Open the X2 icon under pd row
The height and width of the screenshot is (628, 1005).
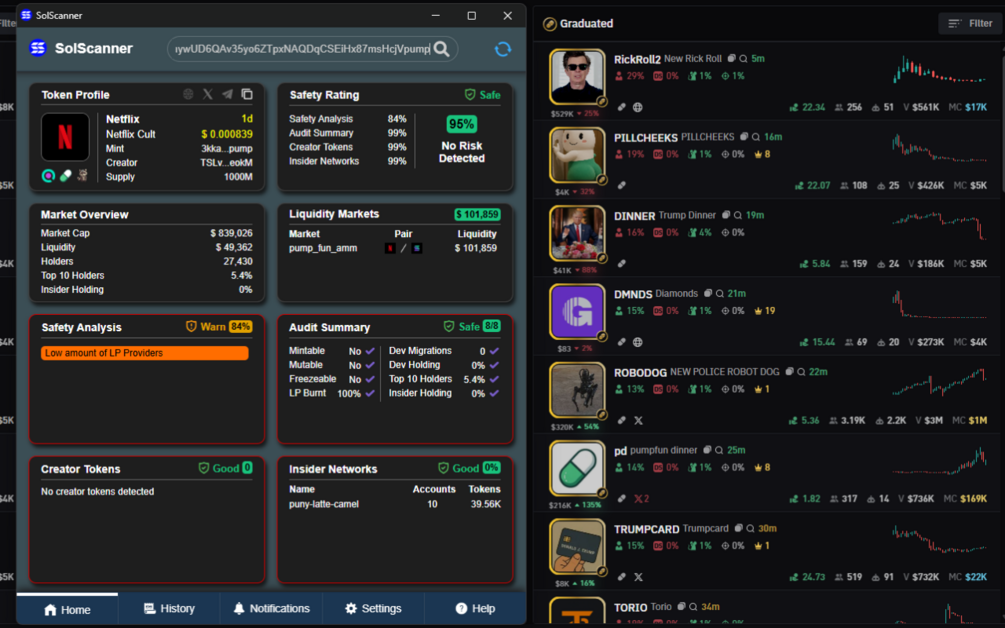pyautogui.click(x=642, y=499)
